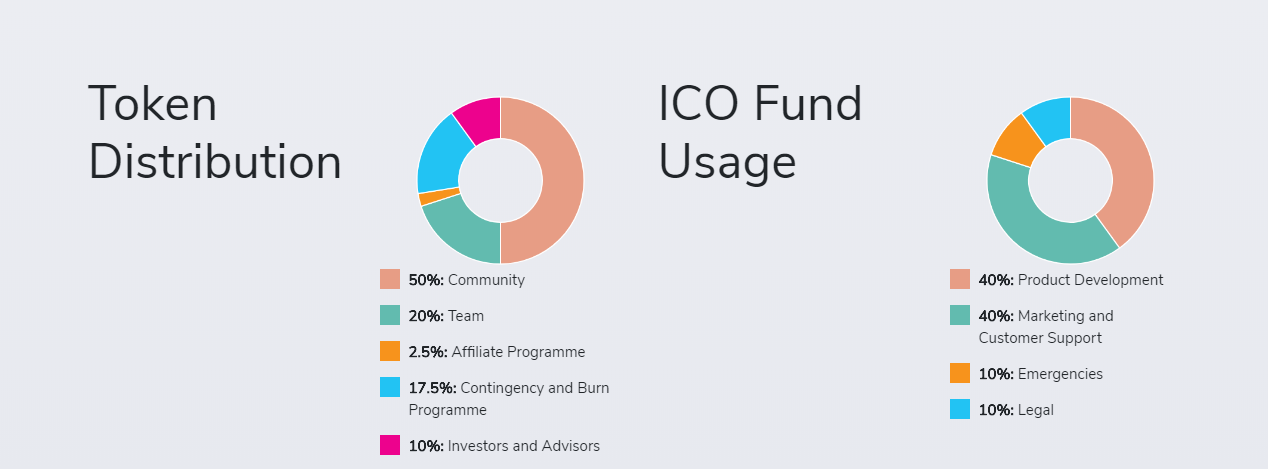The height and width of the screenshot is (469, 1268).
Task: Click the blue Legal legend swatch
Action: pos(960,409)
